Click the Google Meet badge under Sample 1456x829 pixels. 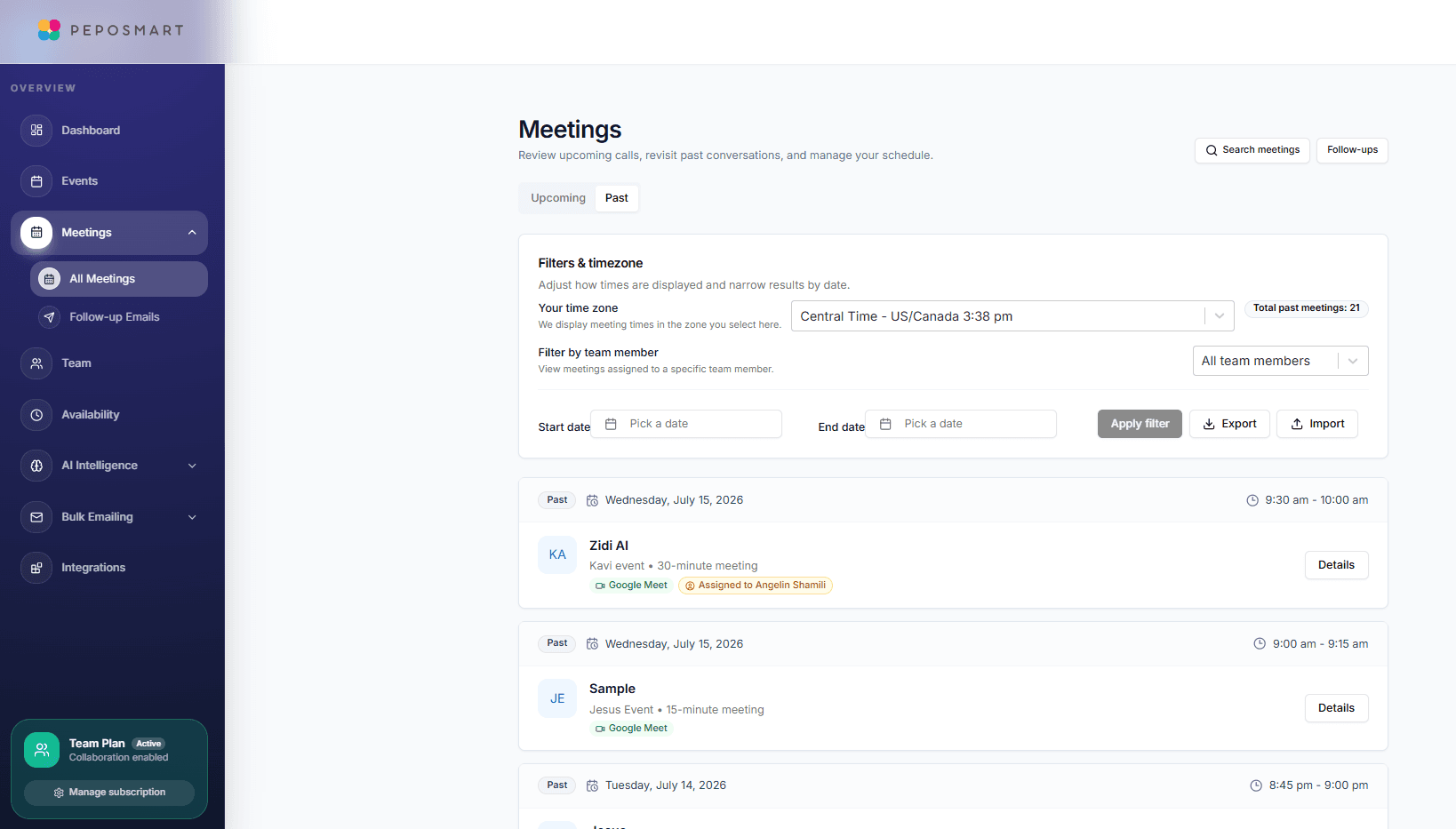click(x=631, y=729)
